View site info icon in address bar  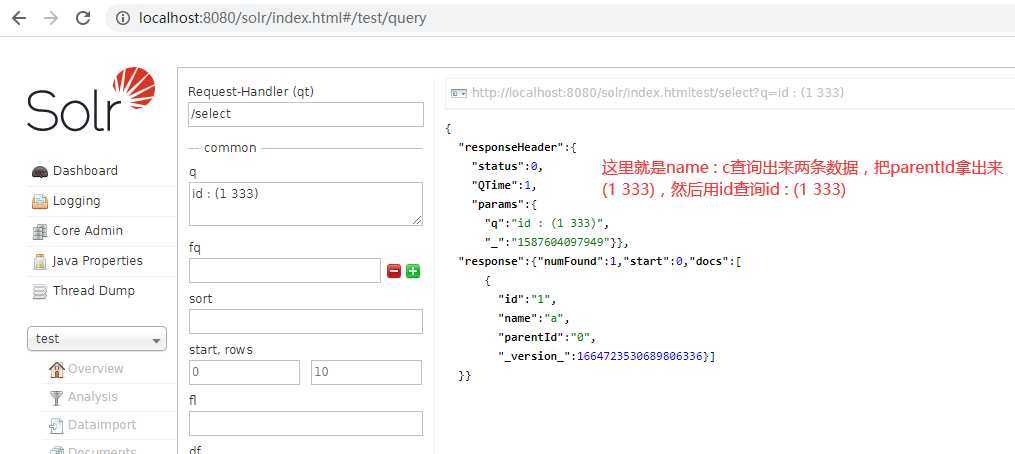(123, 18)
